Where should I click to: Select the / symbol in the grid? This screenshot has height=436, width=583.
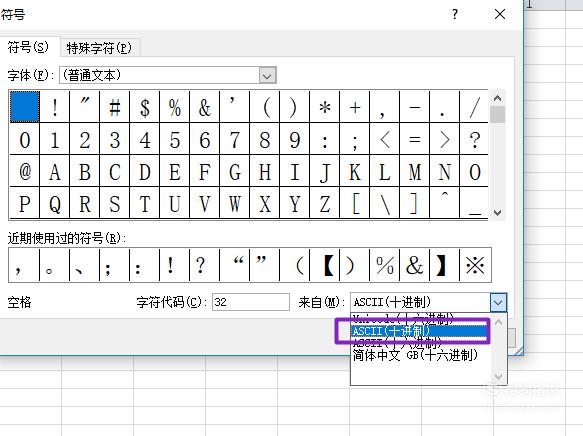pos(474,107)
